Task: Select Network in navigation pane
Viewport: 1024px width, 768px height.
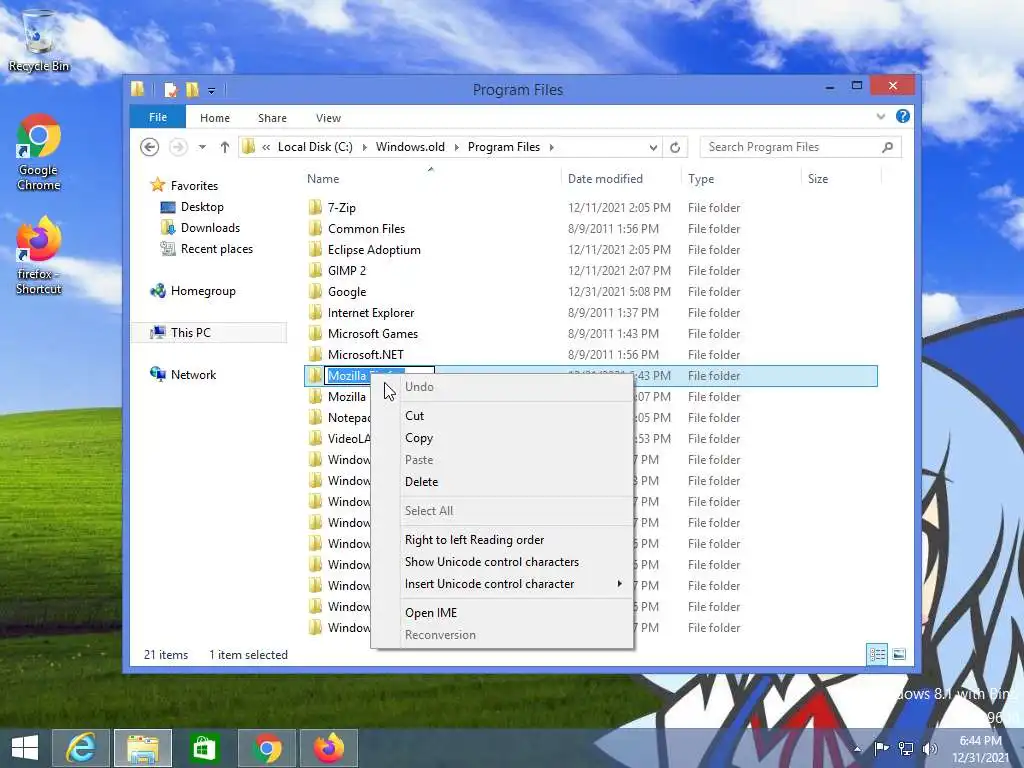Action: tap(193, 375)
